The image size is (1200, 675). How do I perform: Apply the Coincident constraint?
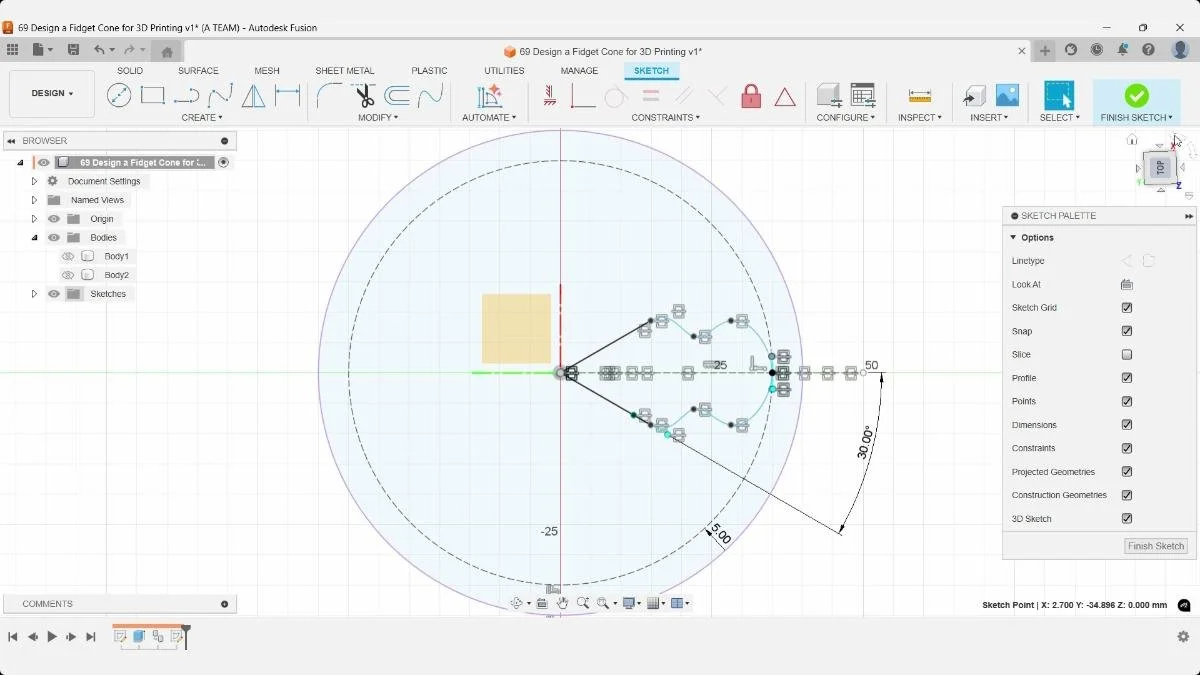582,96
